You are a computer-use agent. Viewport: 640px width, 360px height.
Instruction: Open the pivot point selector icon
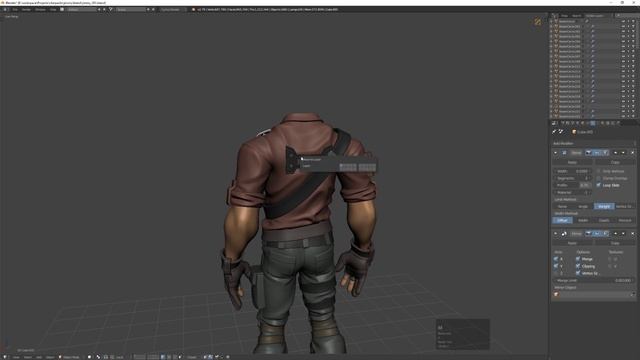click(x=98, y=357)
